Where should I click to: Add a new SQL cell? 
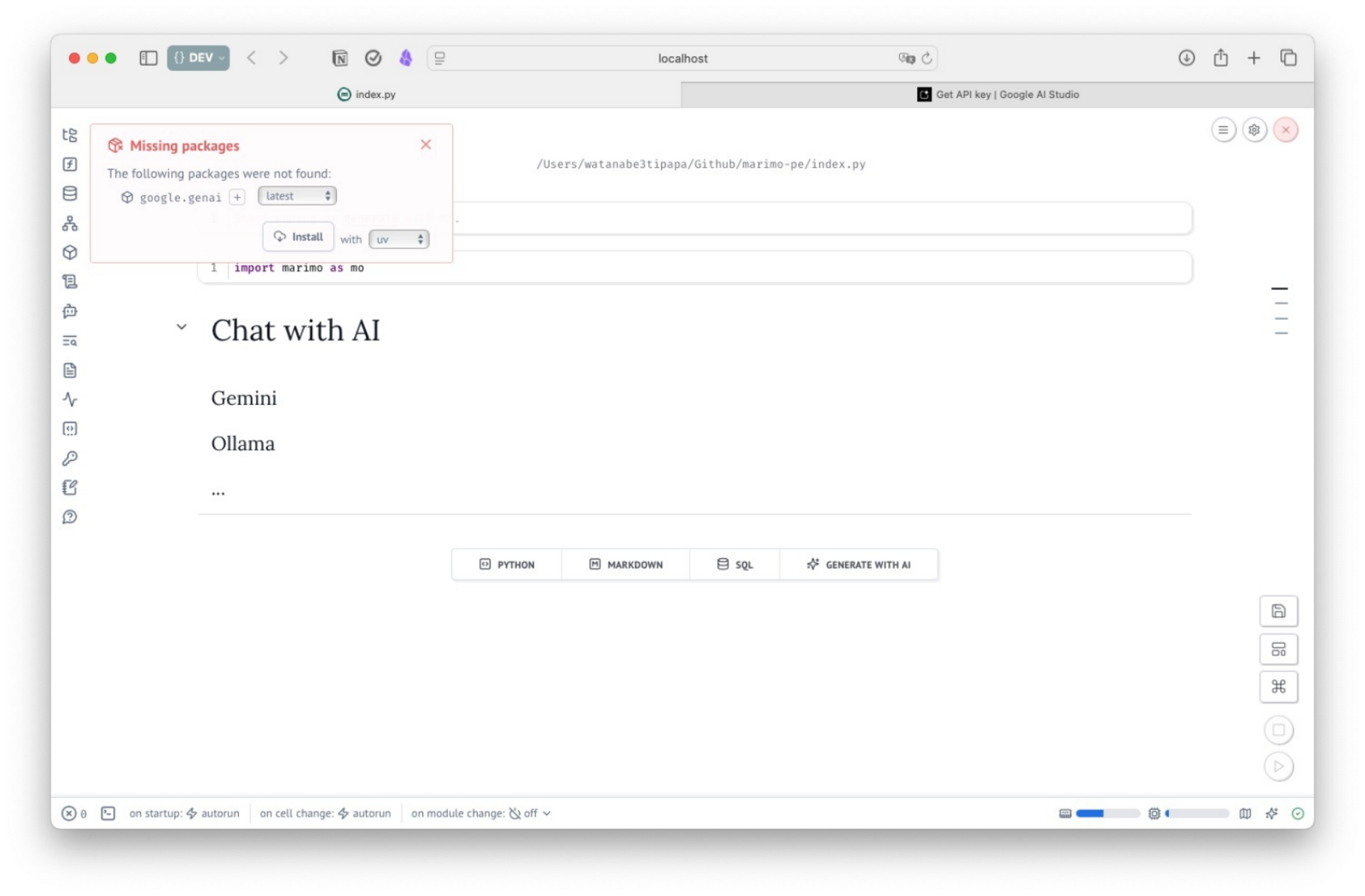coord(734,564)
